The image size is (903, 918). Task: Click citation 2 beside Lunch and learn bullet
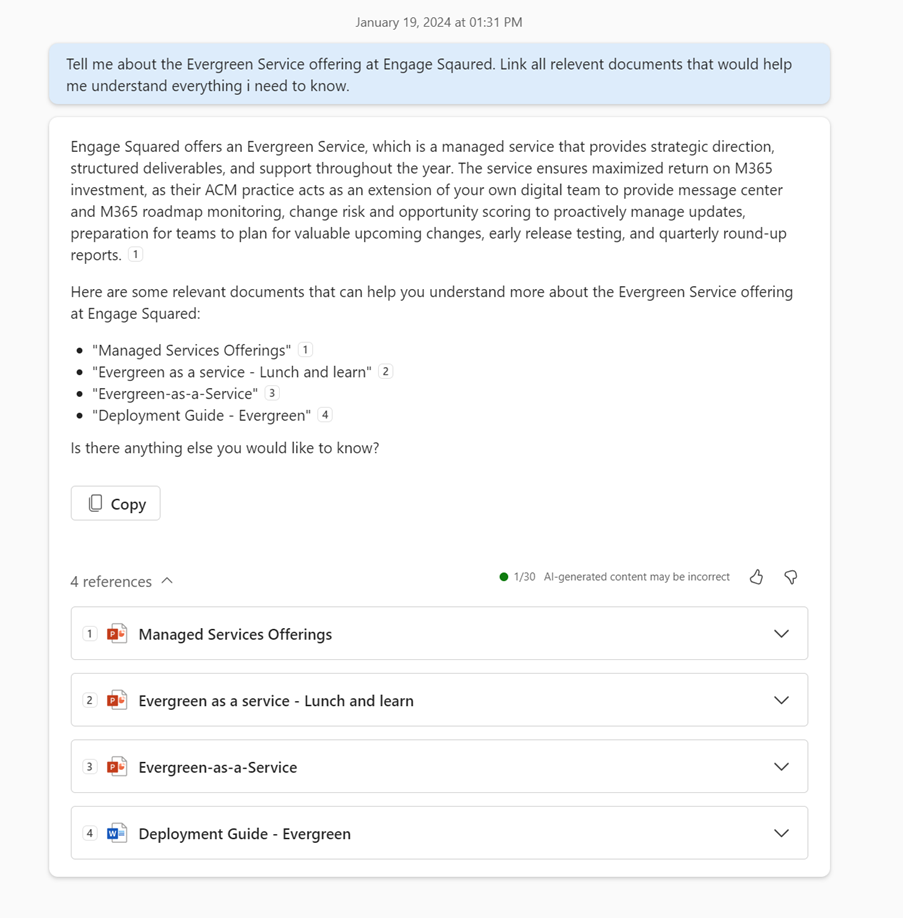(x=385, y=372)
